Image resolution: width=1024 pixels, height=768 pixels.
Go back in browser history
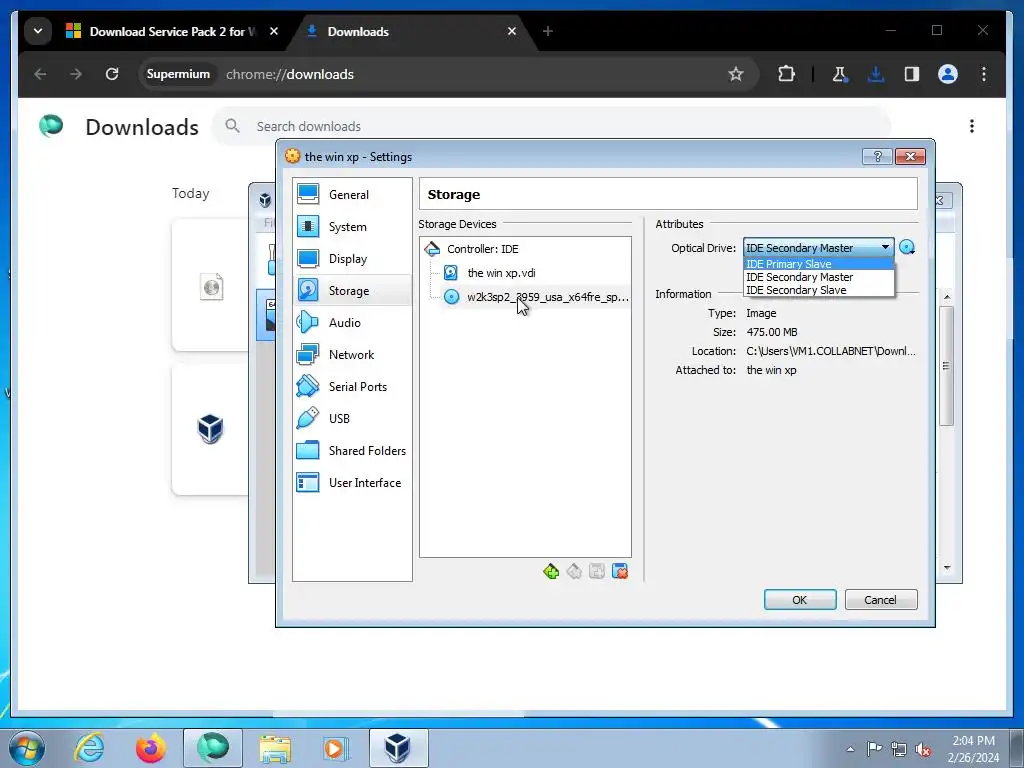click(40, 74)
